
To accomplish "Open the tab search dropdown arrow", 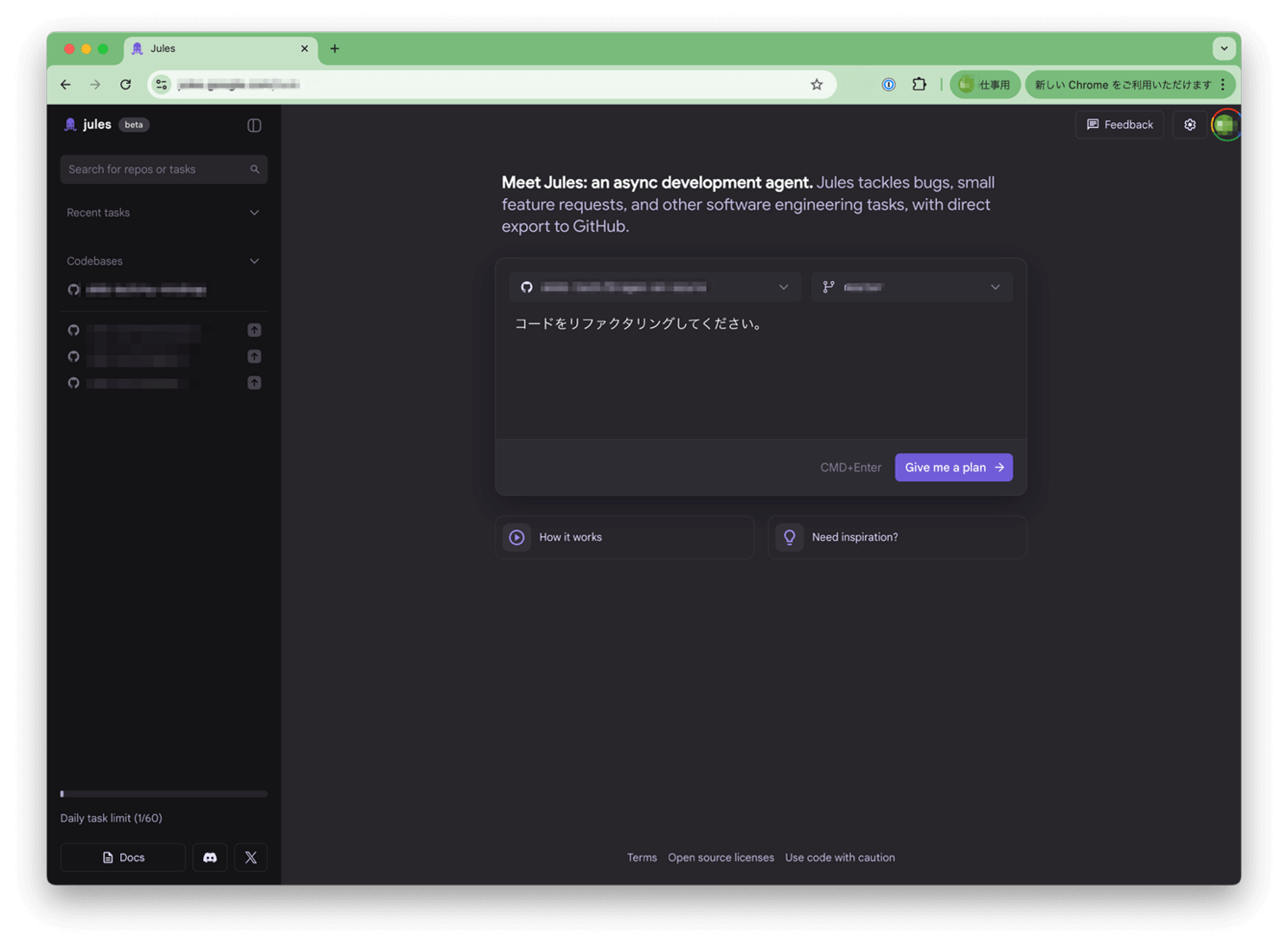I will (1223, 48).
